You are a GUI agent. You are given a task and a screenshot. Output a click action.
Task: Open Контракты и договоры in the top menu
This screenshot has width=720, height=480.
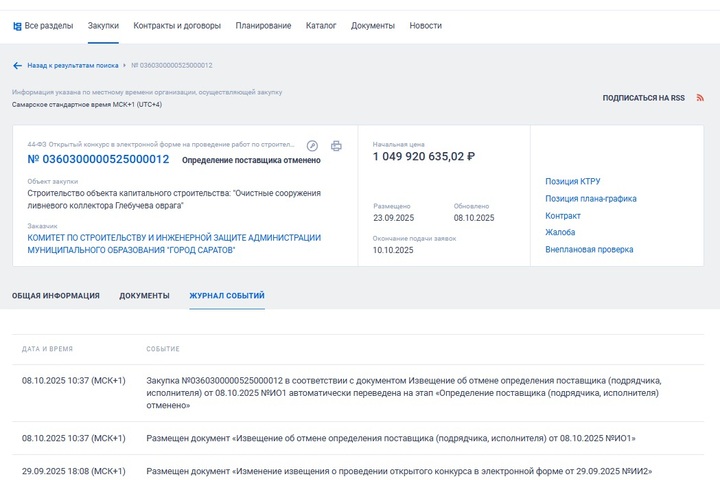177,25
